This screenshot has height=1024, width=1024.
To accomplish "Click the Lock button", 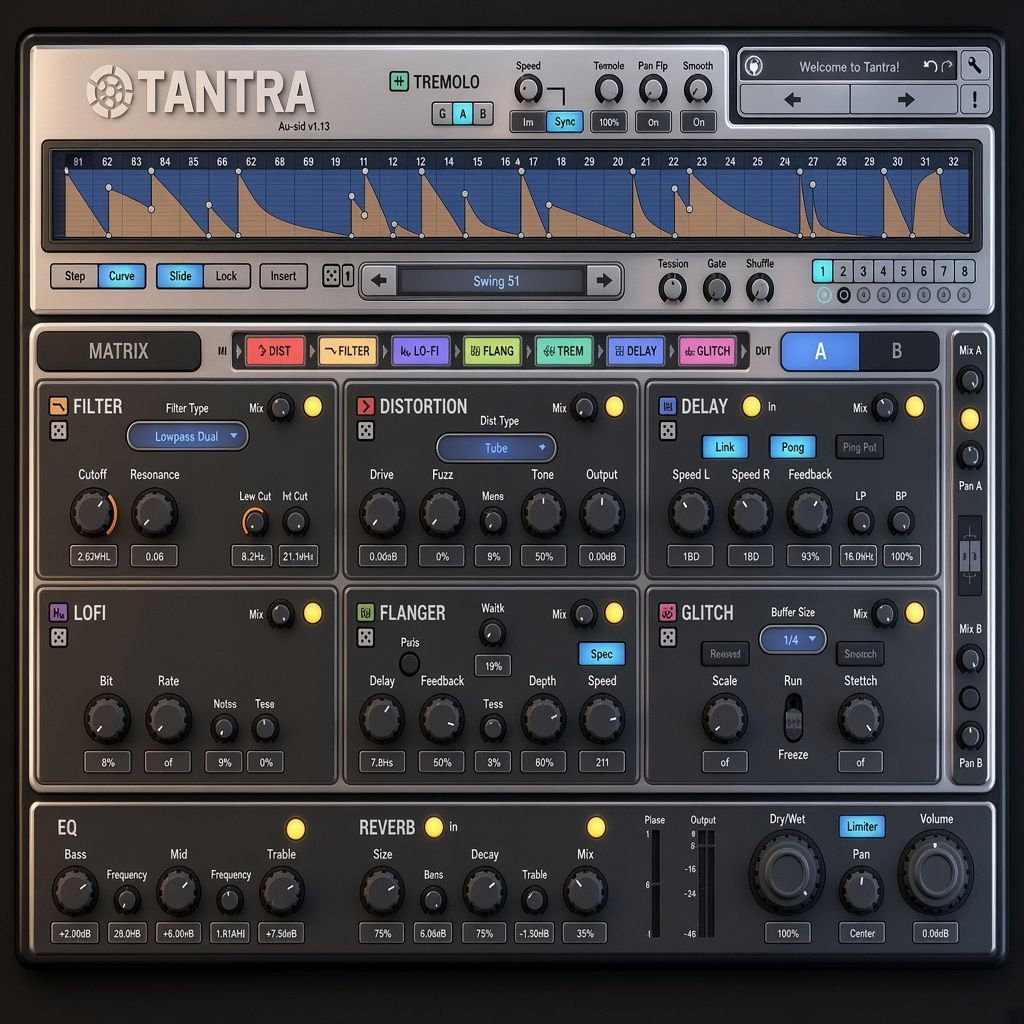I will point(226,276).
